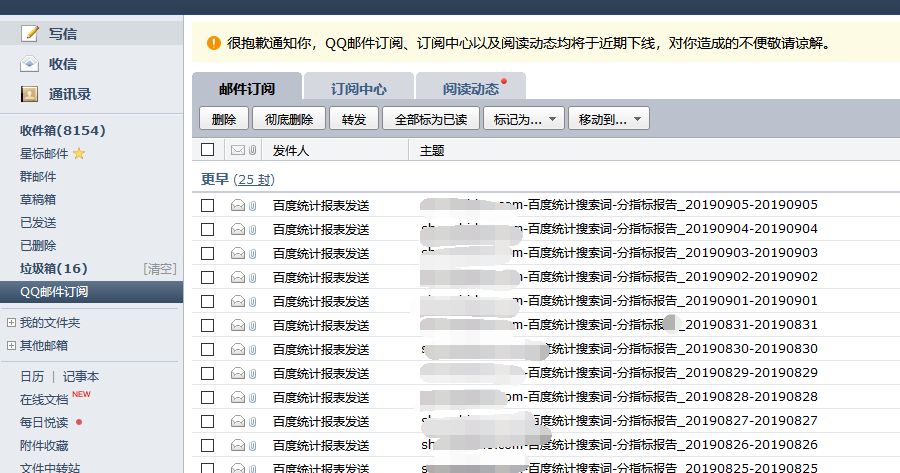Click envelope icon of the 20190903 report row
The image size is (900, 473).
click(x=238, y=254)
